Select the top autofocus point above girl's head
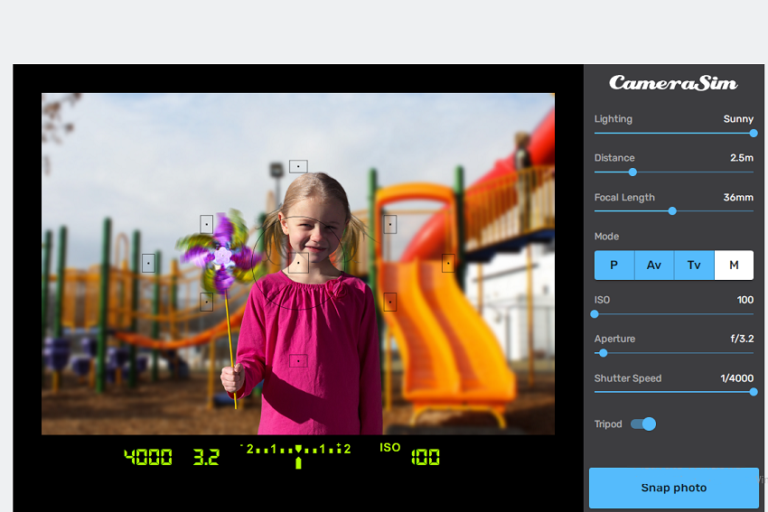768x512 pixels. click(x=298, y=167)
